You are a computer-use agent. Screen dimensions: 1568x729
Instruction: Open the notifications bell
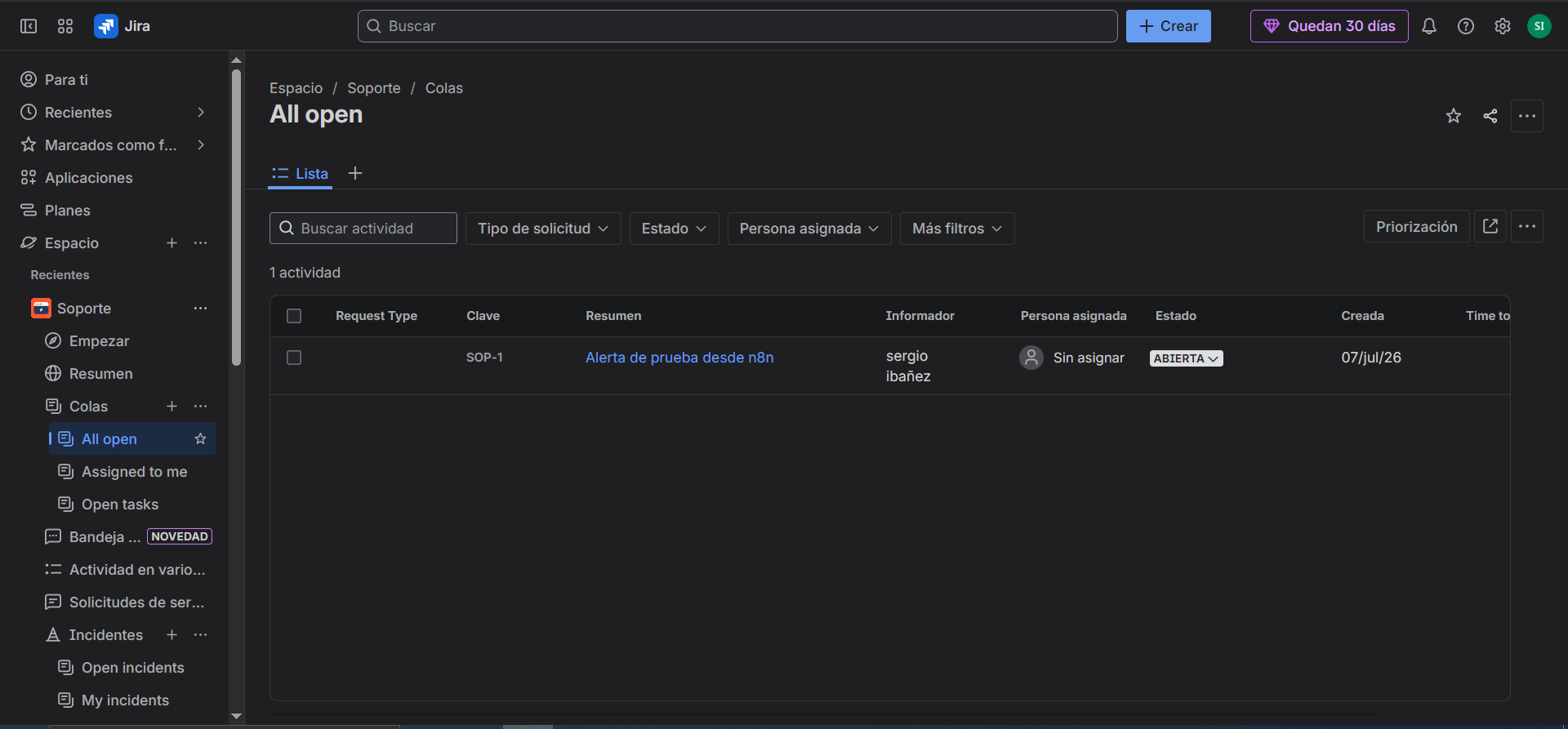click(x=1428, y=26)
